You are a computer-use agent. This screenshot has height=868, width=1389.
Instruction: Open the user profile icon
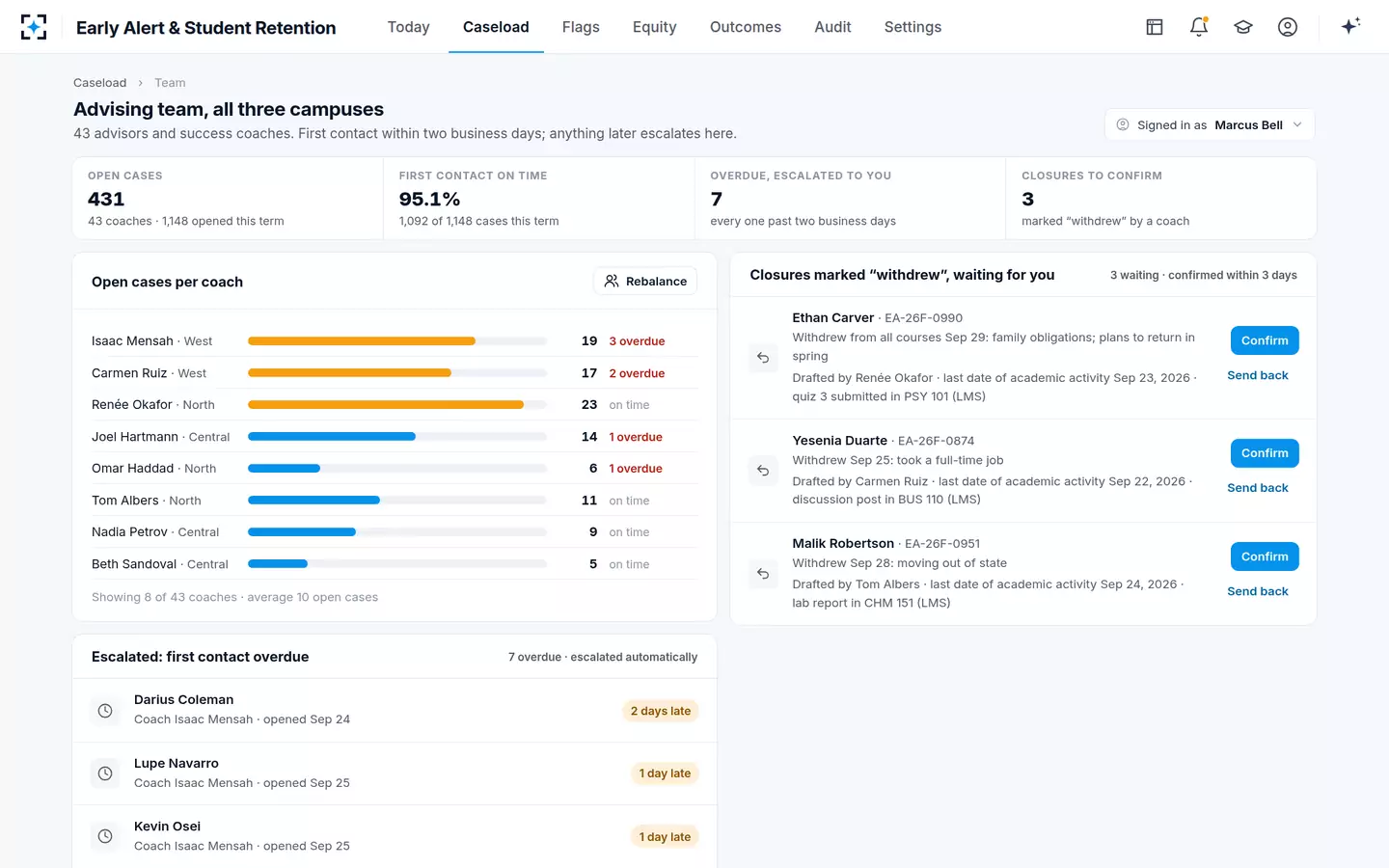click(1288, 27)
